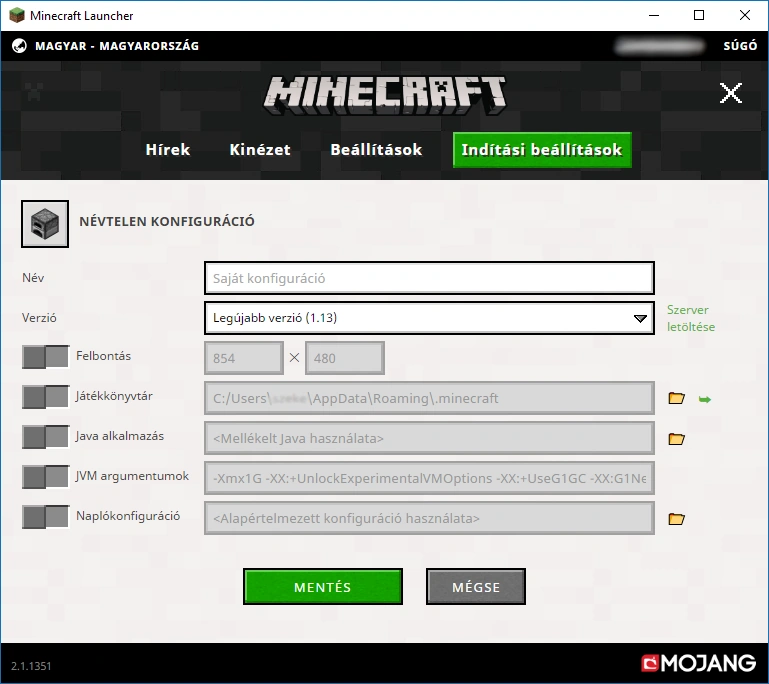Click the version number 2.1.1351

[31, 666]
